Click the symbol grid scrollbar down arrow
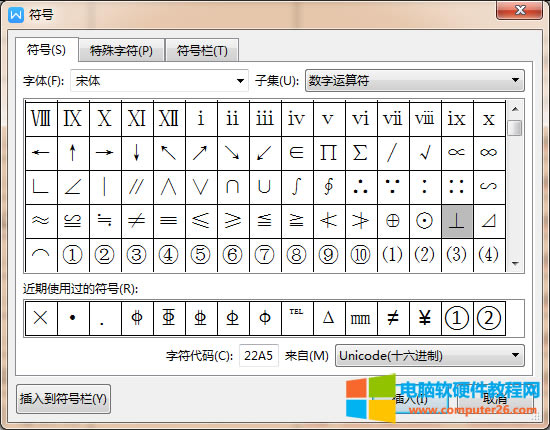The height and width of the screenshot is (430, 550). point(515,263)
